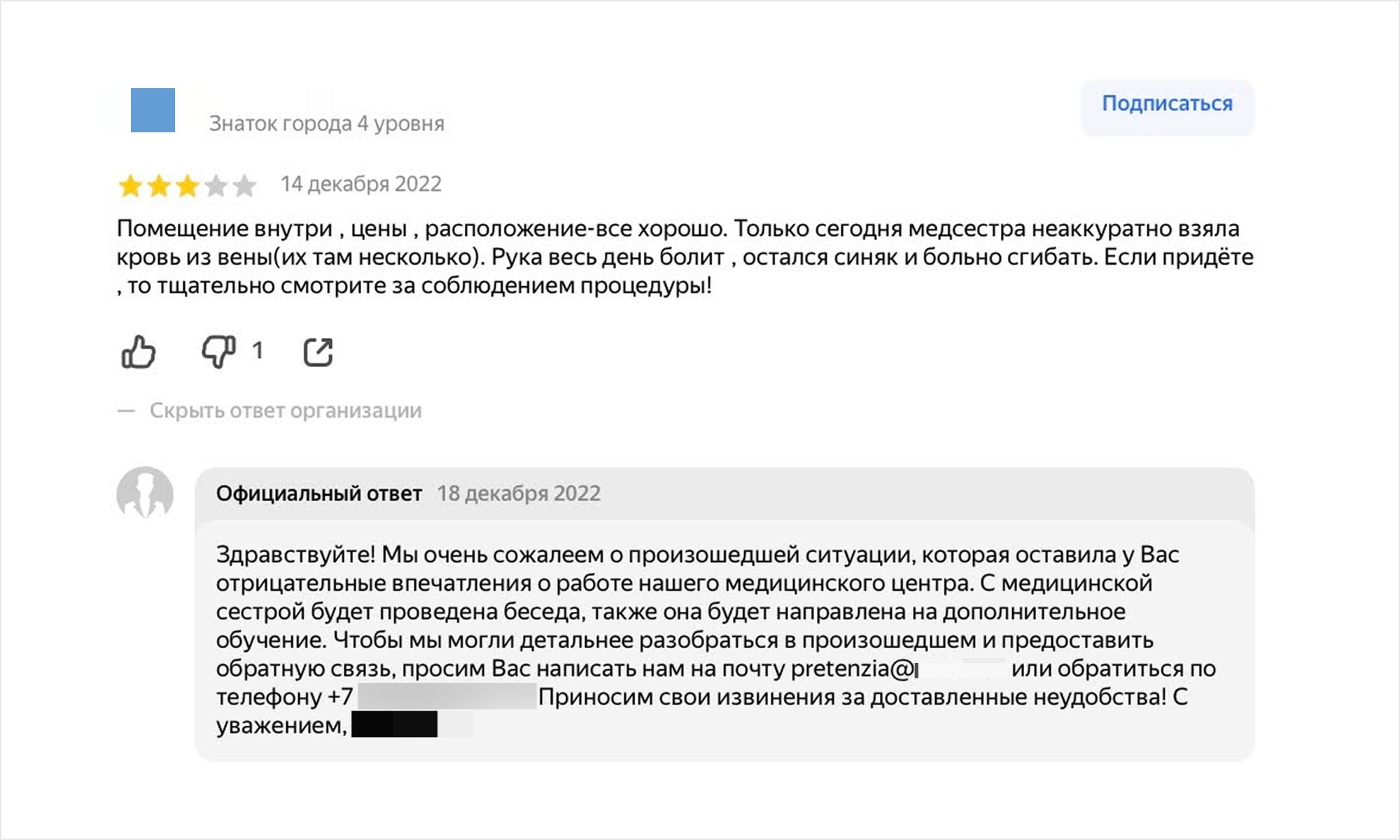Click the review date 14 декабря 2022
The height and width of the screenshot is (840, 1400).
click(362, 183)
